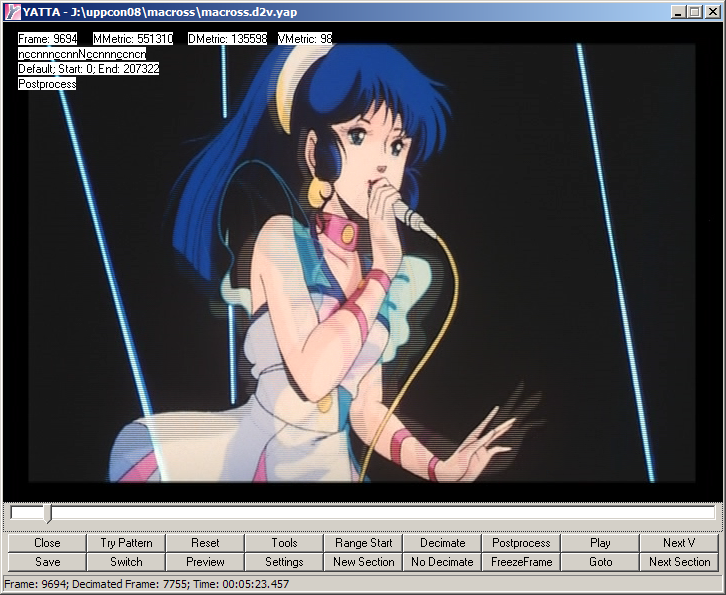Image resolution: width=726 pixels, height=595 pixels.
Task: Click the pattern string 'nccnnnccnnNccnnnccncn'
Action: point(82,54)
